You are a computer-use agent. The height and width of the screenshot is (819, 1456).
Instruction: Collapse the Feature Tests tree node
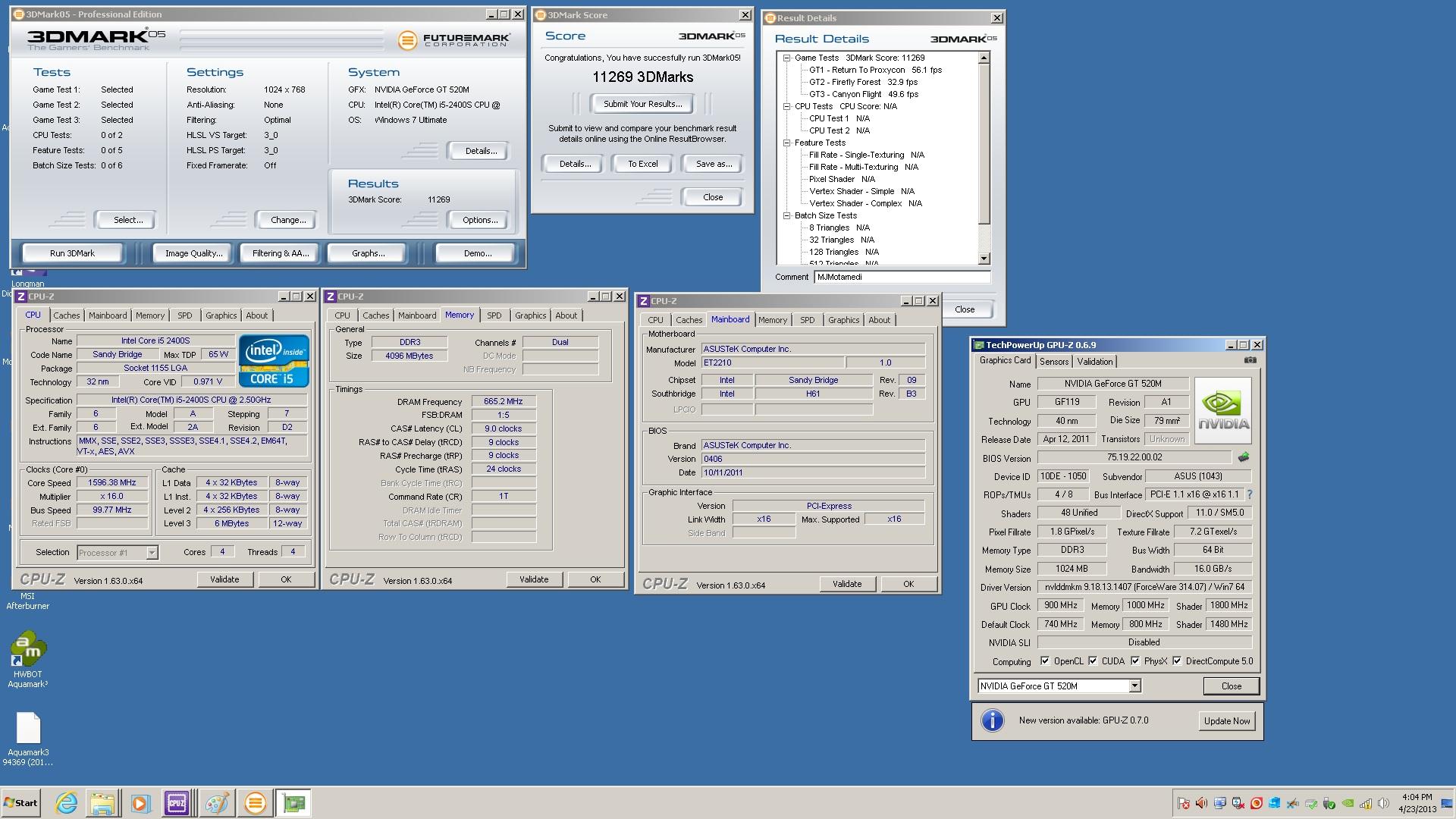point(787,143)
